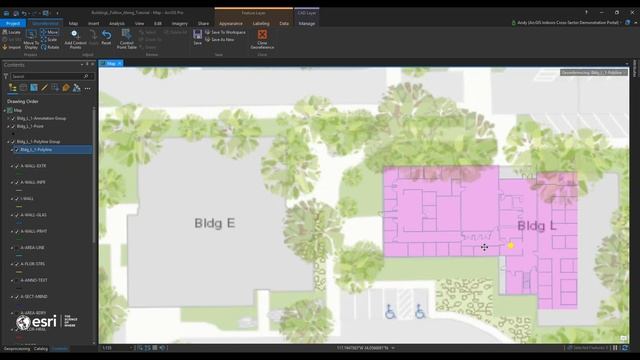640x360 pixels.
Task: Open Contents pane more options ellipsis
Action: coord(87,88)
